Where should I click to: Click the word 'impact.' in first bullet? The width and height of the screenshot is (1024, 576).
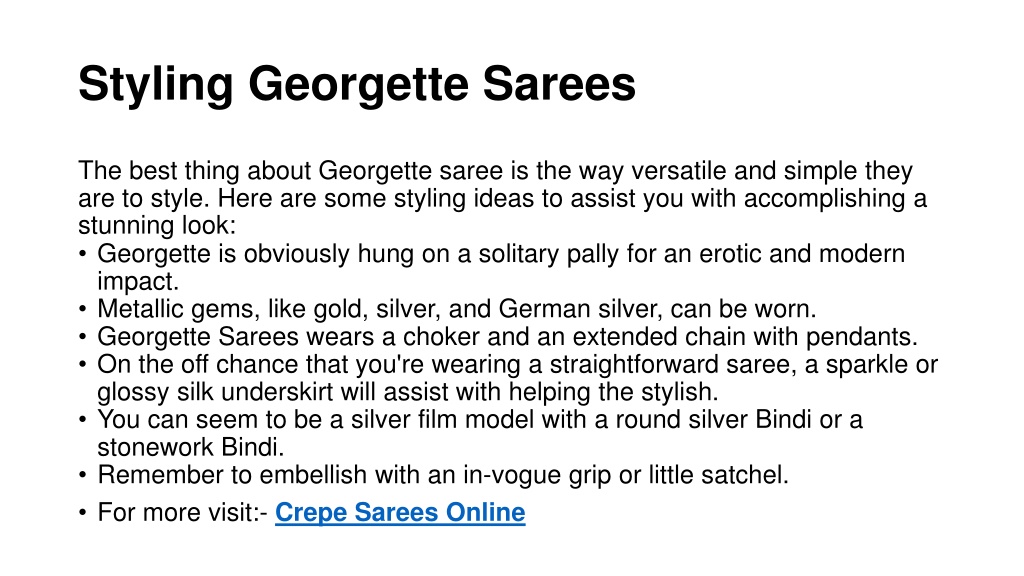[x=138, y=281]
